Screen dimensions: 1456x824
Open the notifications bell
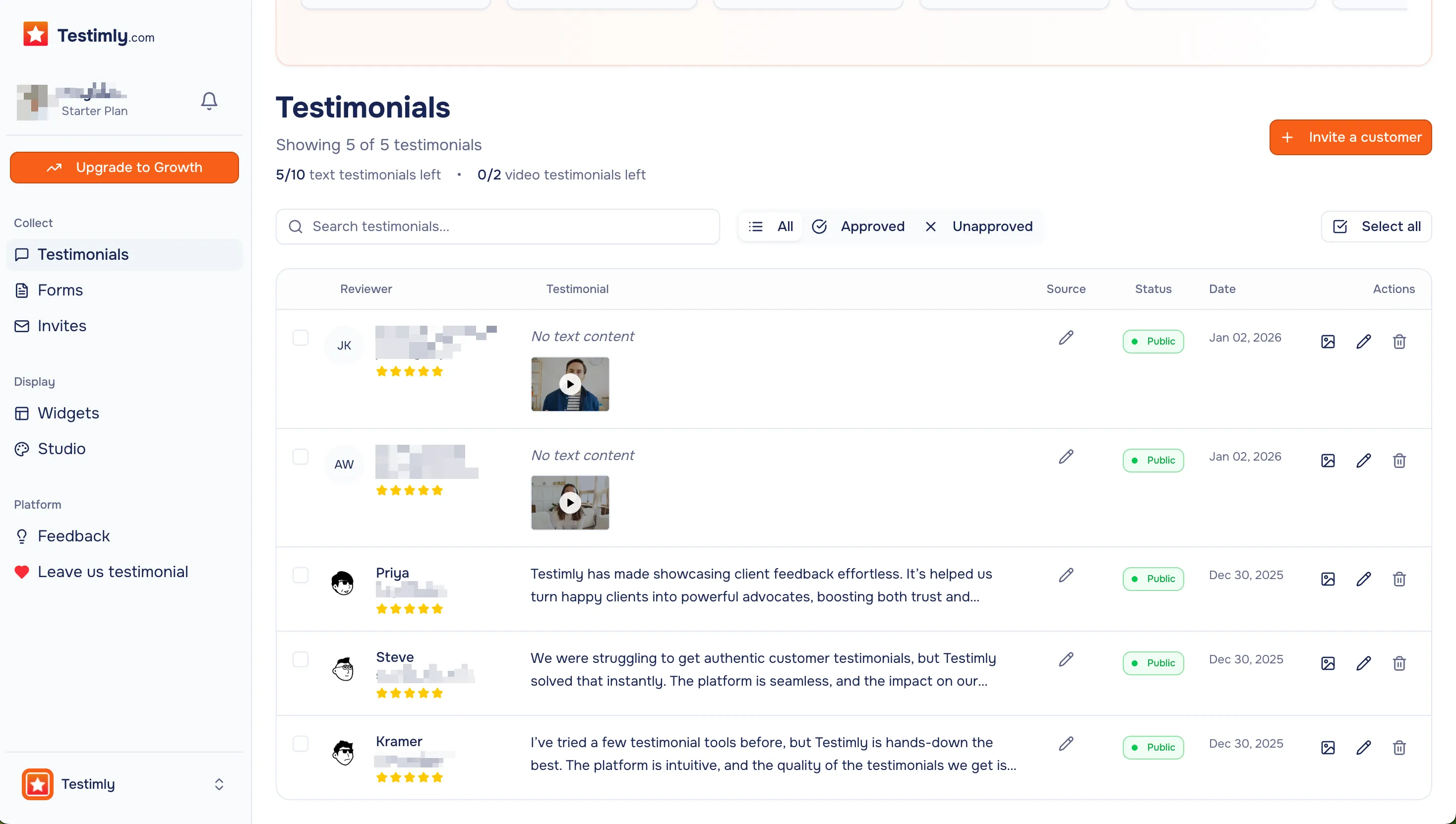tap(208, 101)
